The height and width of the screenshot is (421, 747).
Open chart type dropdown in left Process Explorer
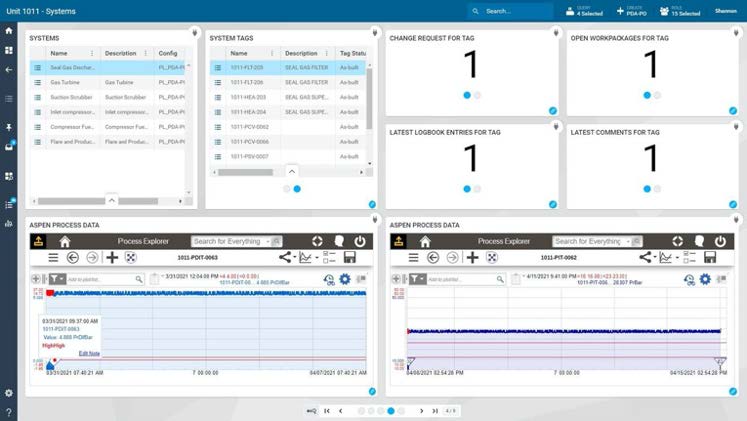coord(309,258)
